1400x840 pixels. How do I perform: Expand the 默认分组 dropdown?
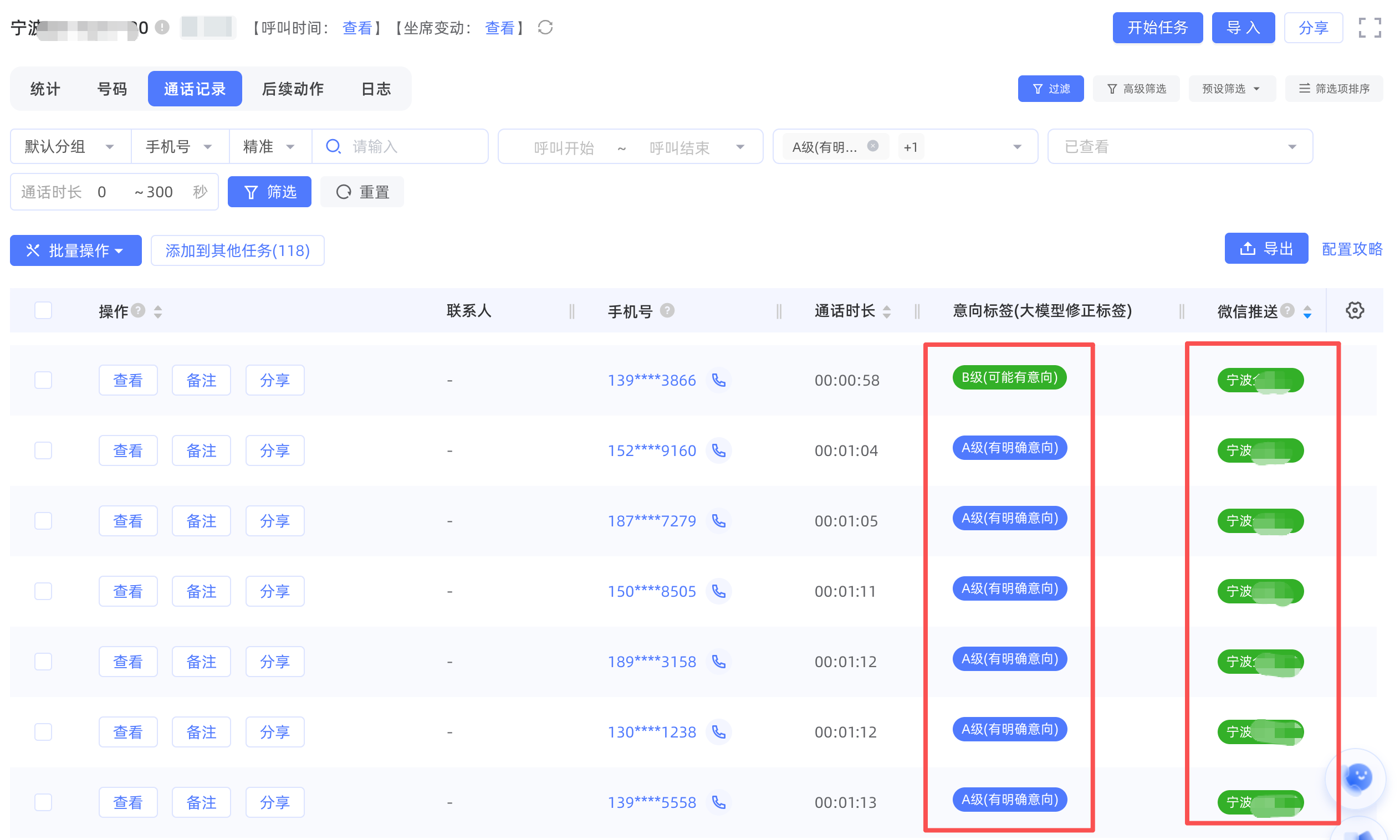click(x=70, y=147)
